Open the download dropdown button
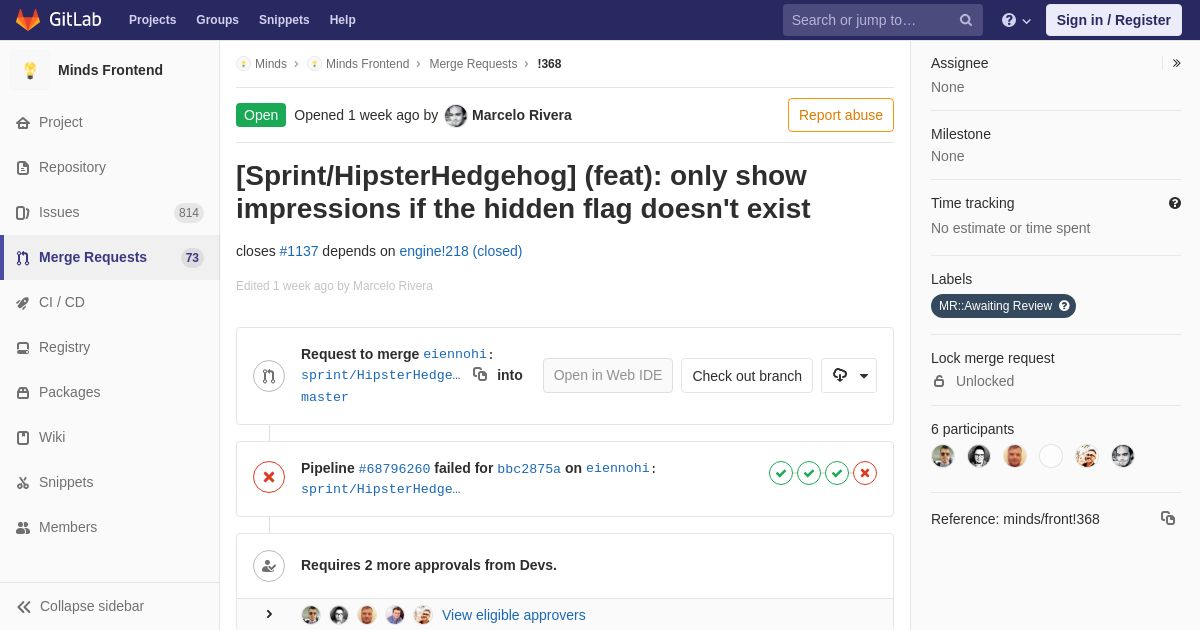Viewport: 1200px width, 630px height. tap(849, 375)
